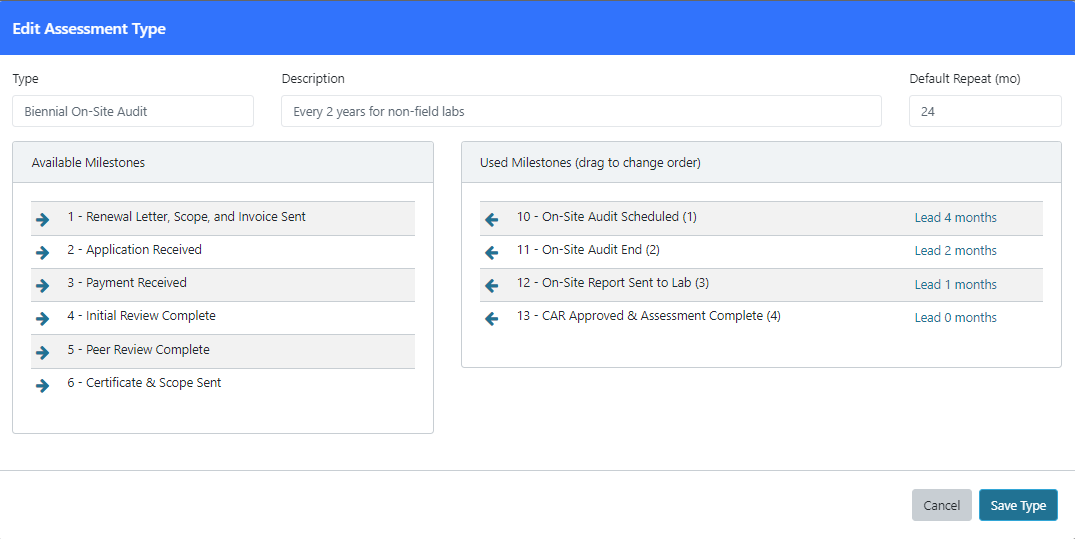Click the Lead 2 months link
1075x539 pixels.
tap(955, 250)
